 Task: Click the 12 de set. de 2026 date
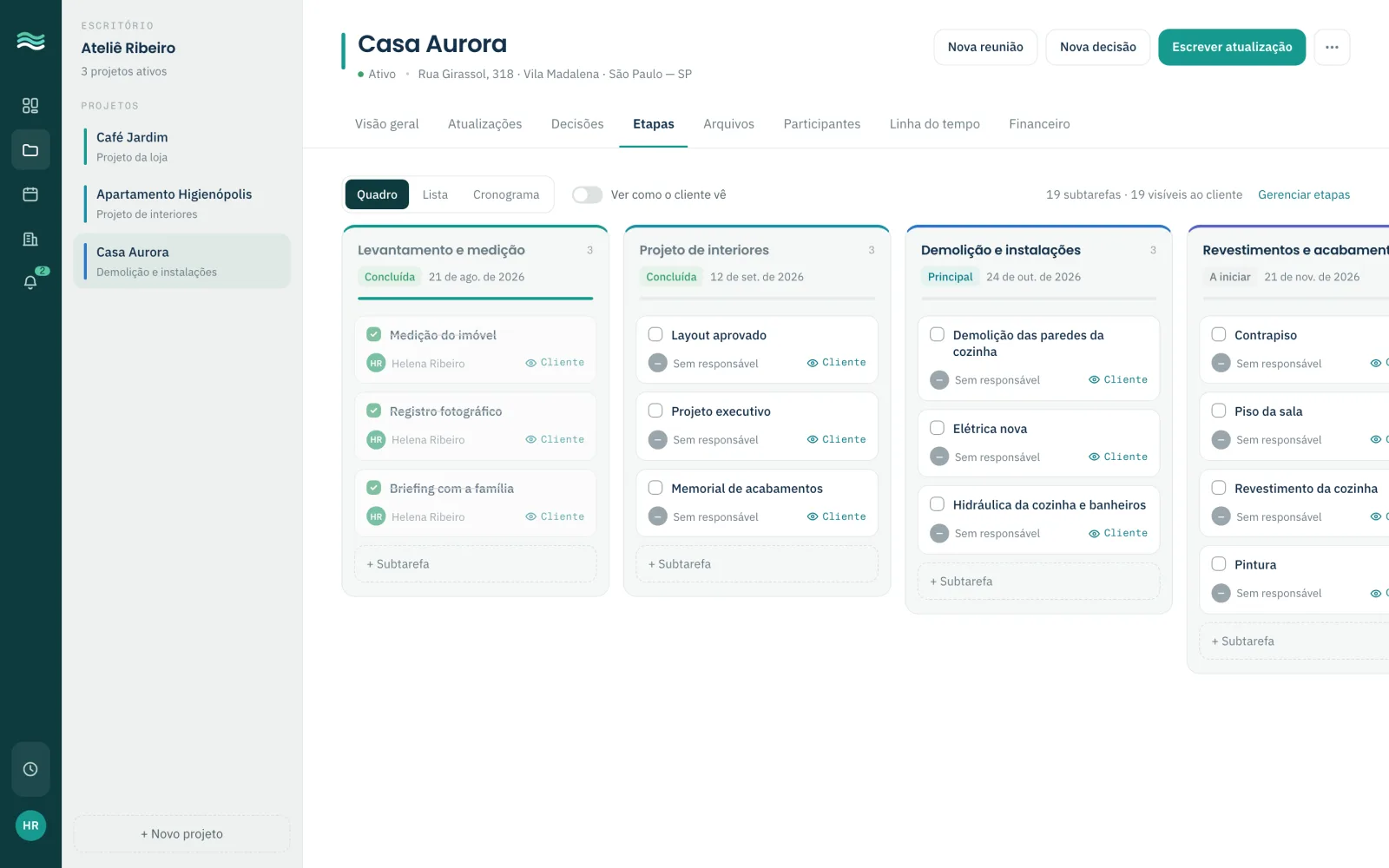[757, 277]
